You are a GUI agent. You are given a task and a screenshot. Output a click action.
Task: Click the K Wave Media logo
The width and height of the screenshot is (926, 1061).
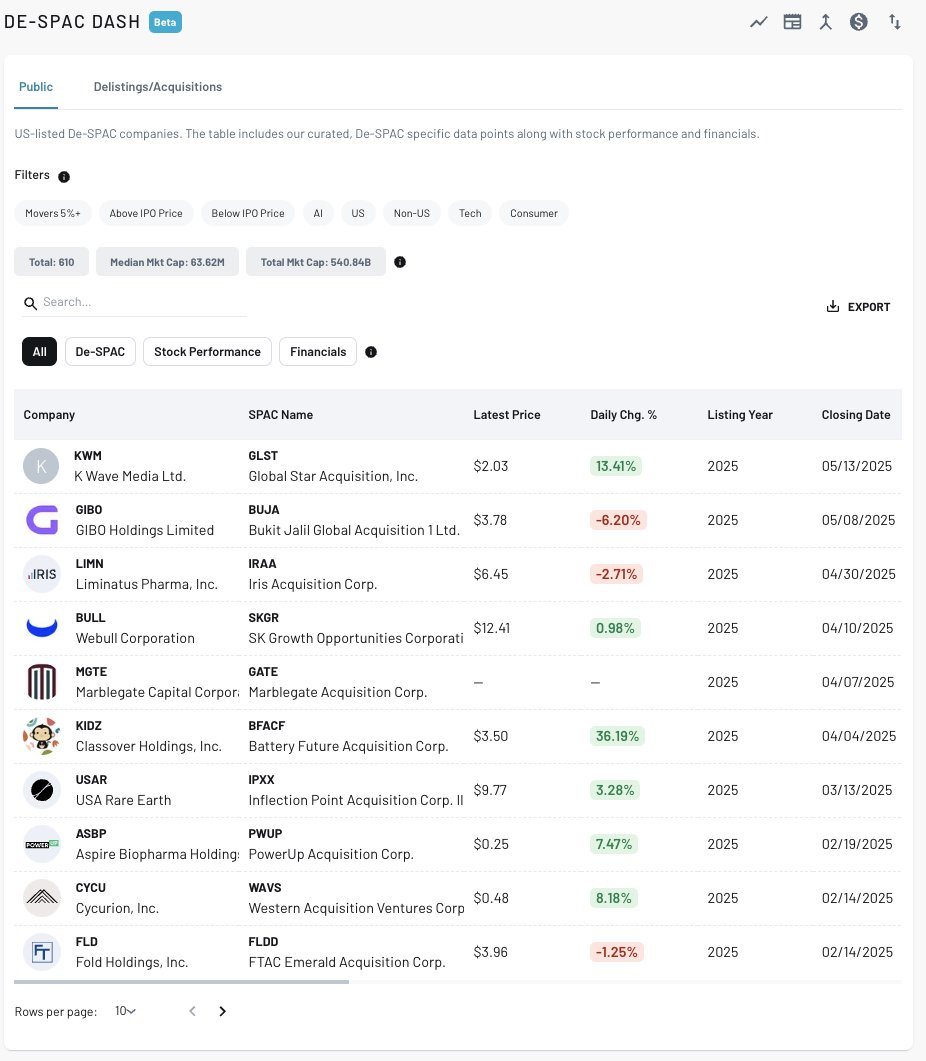click(x=41, y=466)
